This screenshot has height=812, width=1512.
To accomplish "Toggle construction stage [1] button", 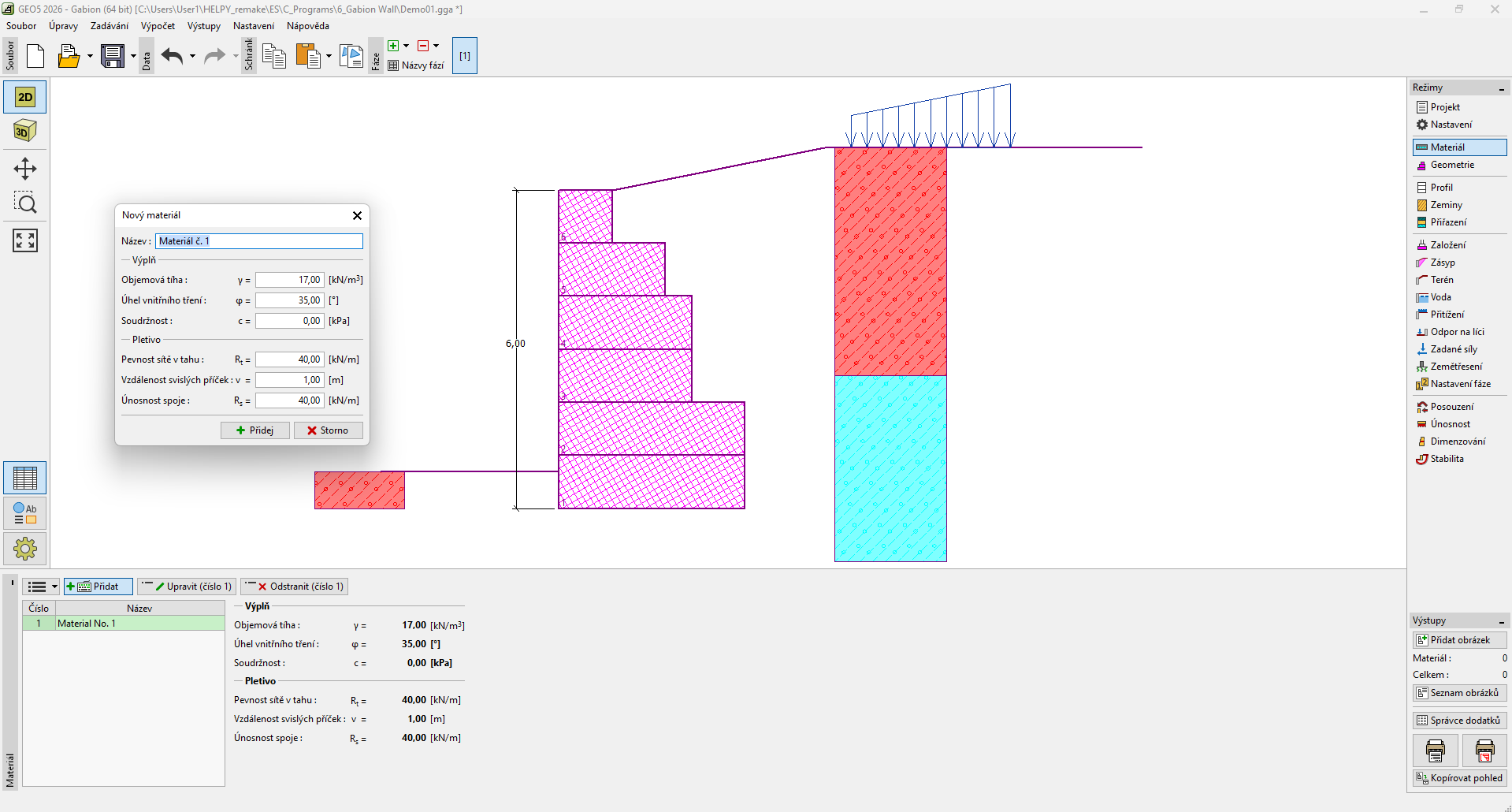I will 464,56.
